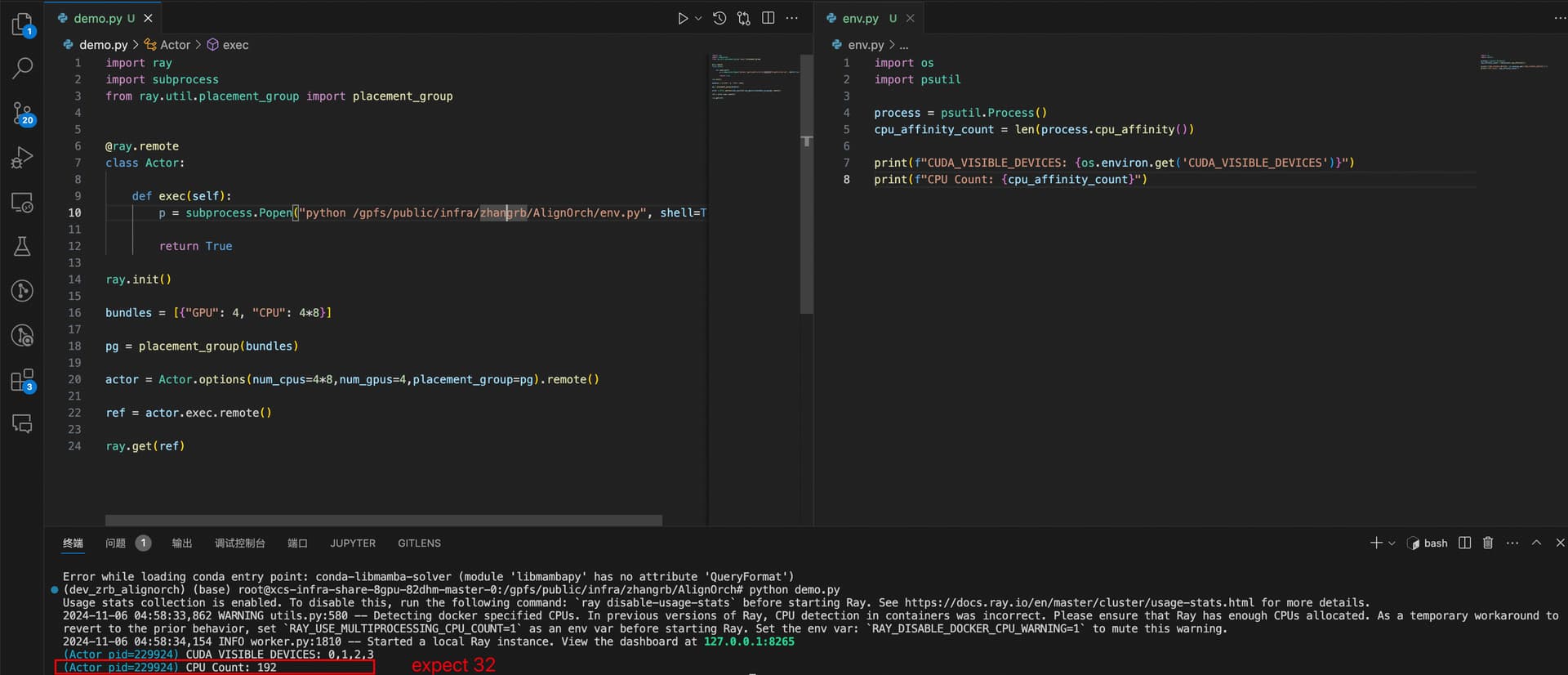Image resolution: width=1568 pixels, height=675 pixels.
Task: Switch to the JUPYTER panel tab
Action: (353, 543)
